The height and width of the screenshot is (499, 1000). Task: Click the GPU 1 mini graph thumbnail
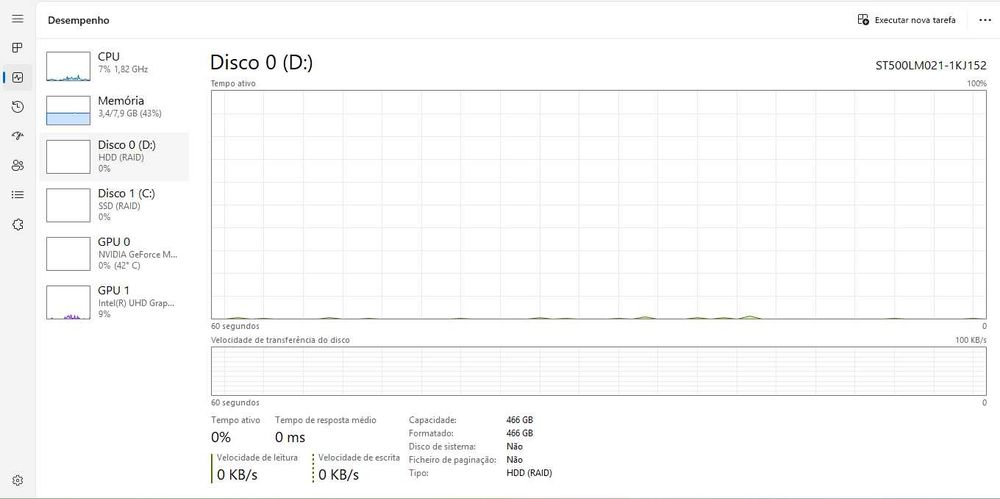(x=68, y=302)
